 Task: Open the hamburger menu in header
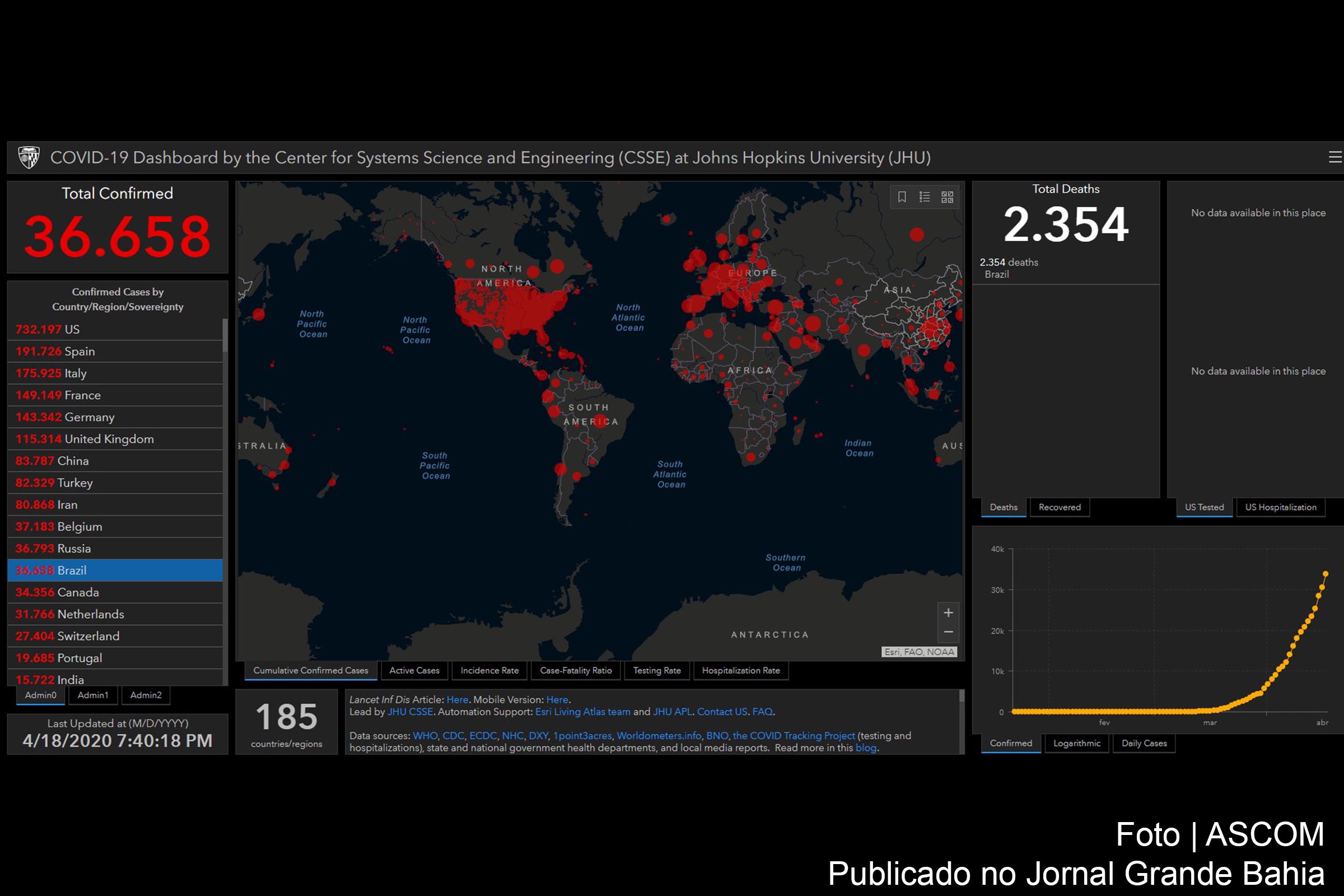click(1335, 157)
